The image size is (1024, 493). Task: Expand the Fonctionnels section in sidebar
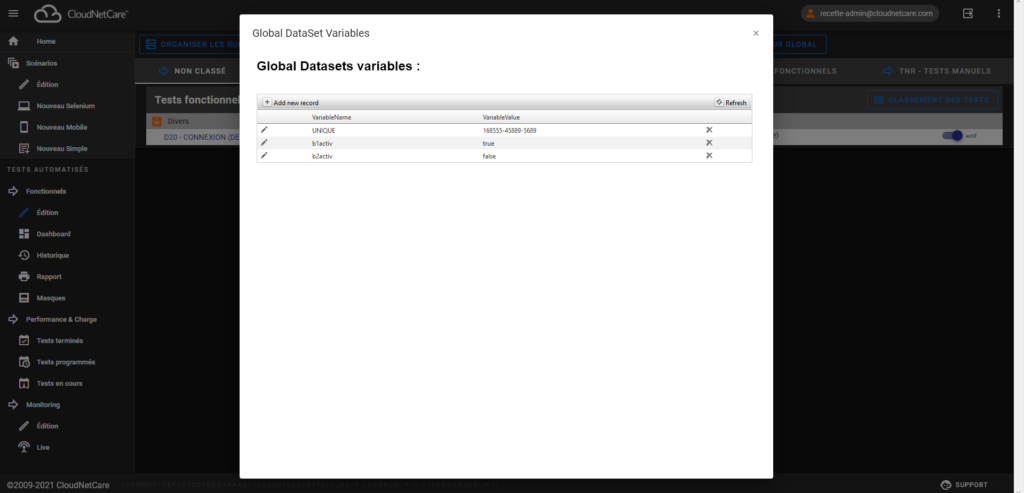(45, 191)
